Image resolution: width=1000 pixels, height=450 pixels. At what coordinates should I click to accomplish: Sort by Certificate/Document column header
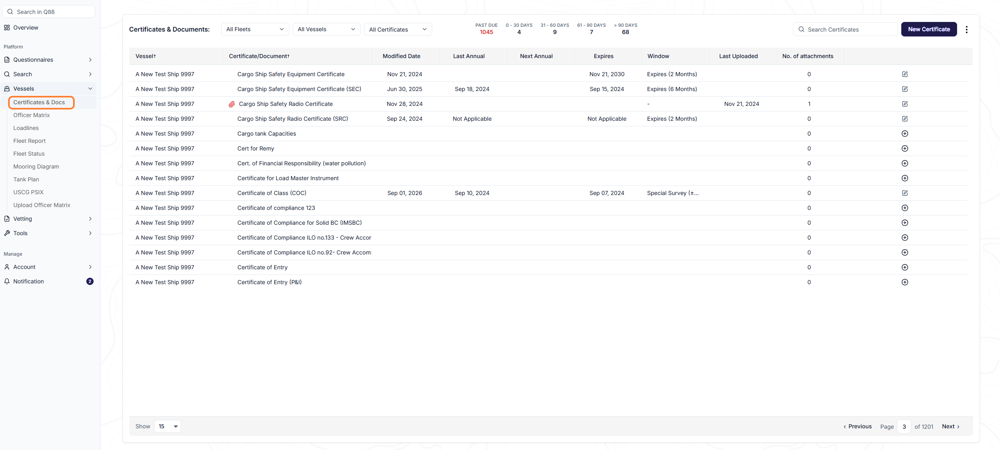tap(259, 56)
